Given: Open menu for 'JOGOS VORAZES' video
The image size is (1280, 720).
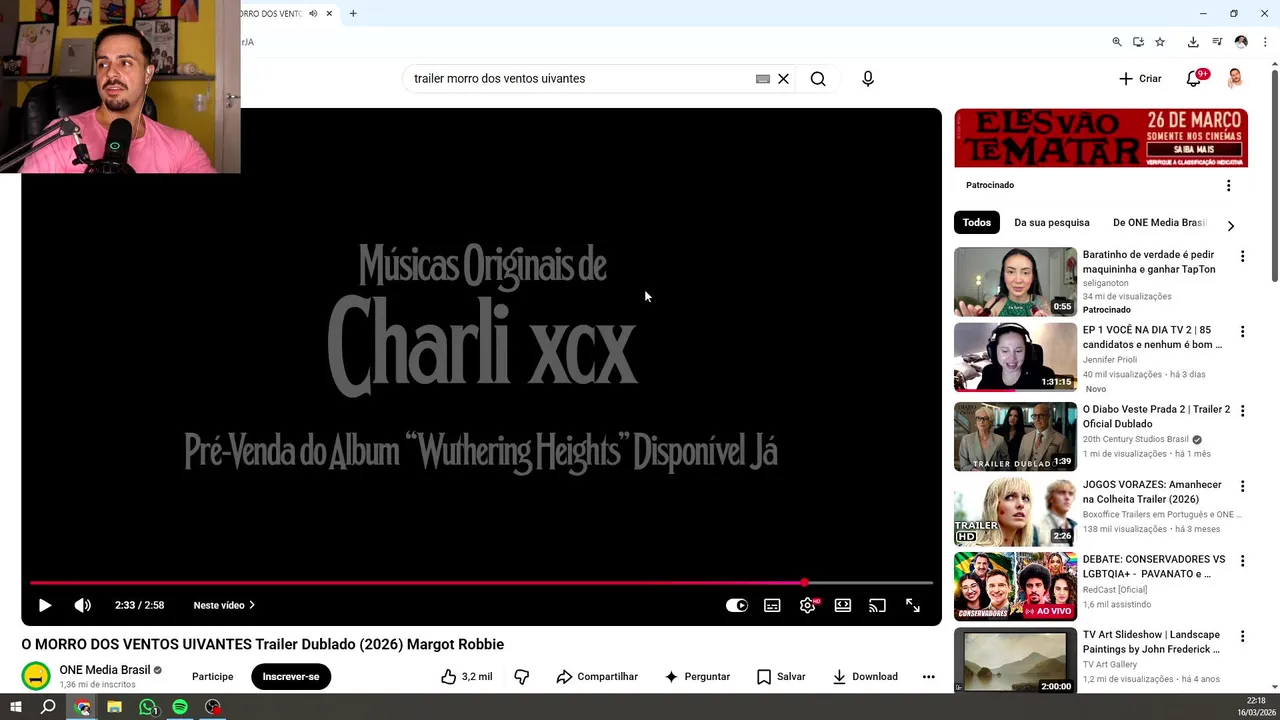Looking at the screenshot, I should [1243, 486].
